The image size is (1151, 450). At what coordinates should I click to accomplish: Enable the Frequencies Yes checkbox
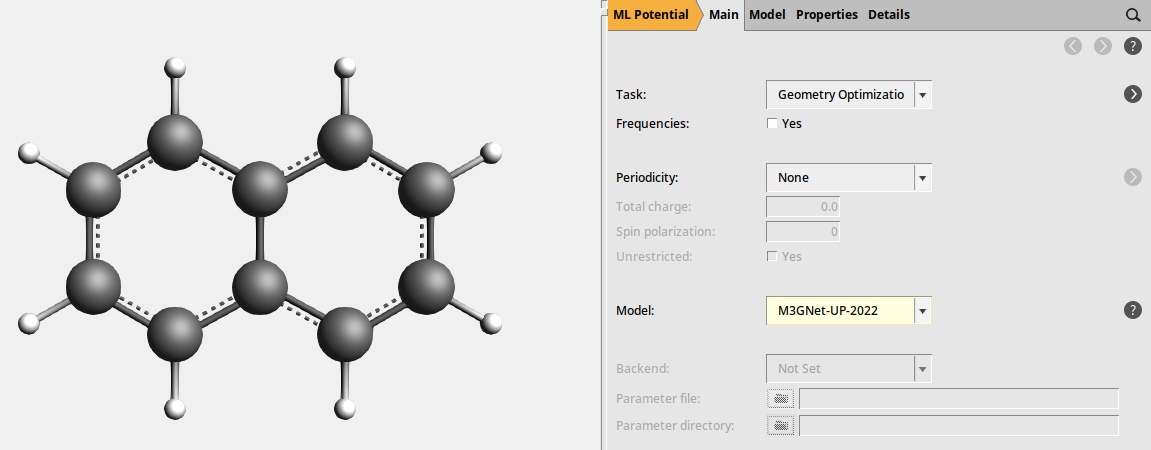[x=772, y=124]
